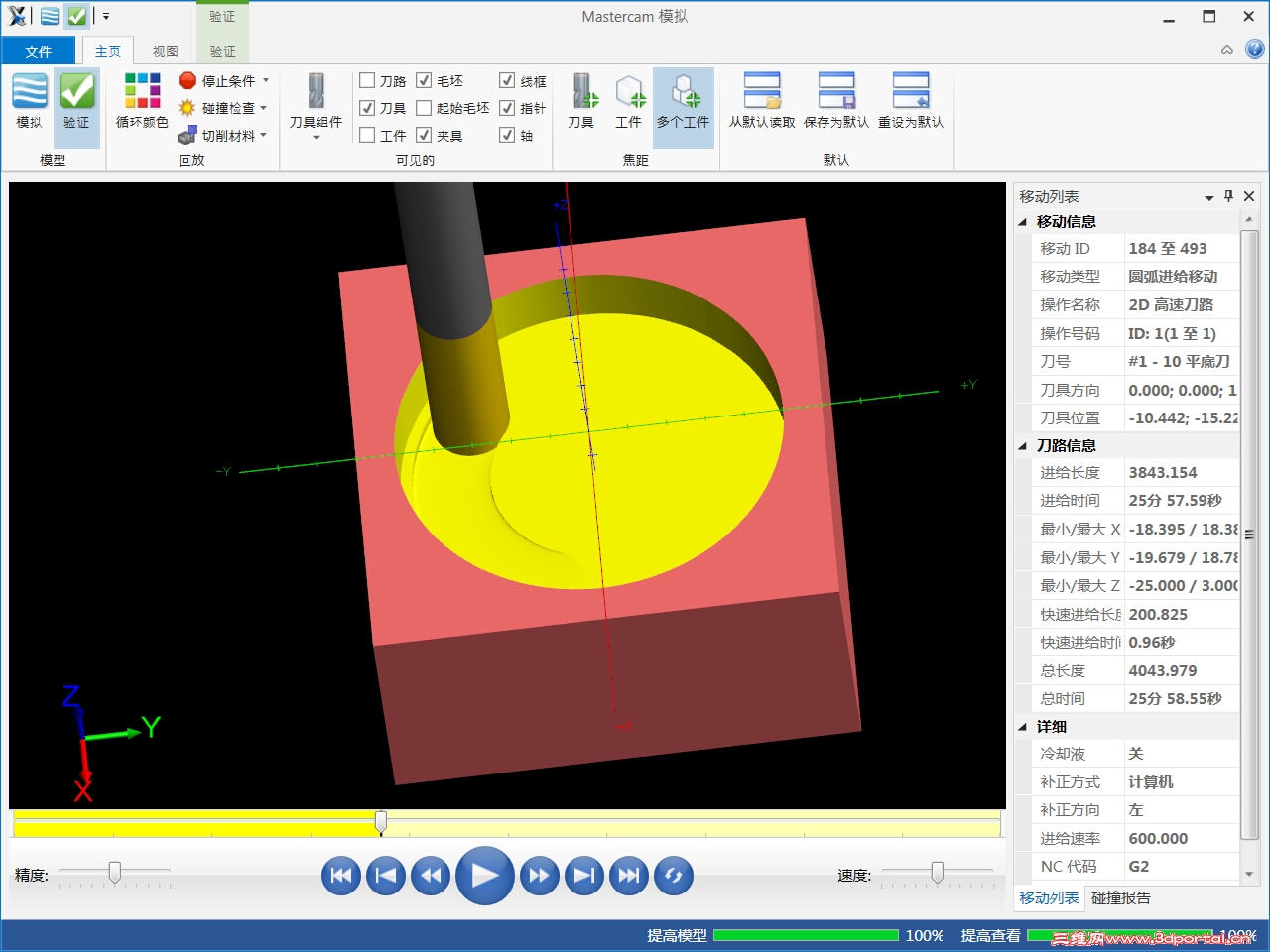Toggle the 刀具 visibility checkbox
1270x952 pixels.
367,107
